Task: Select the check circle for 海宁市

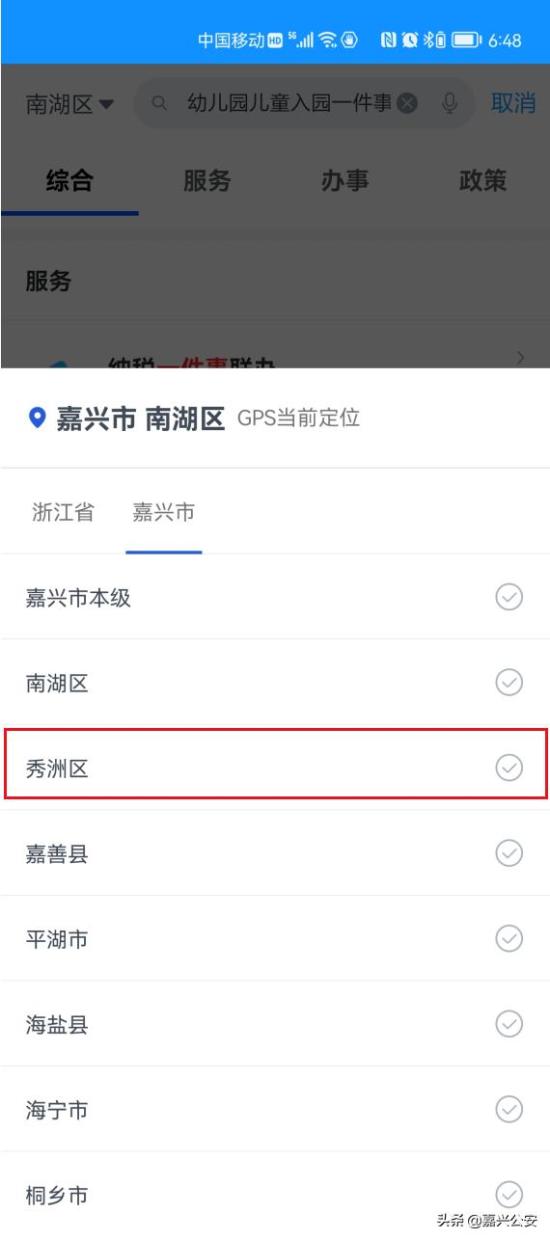Action: (509, 1109)
